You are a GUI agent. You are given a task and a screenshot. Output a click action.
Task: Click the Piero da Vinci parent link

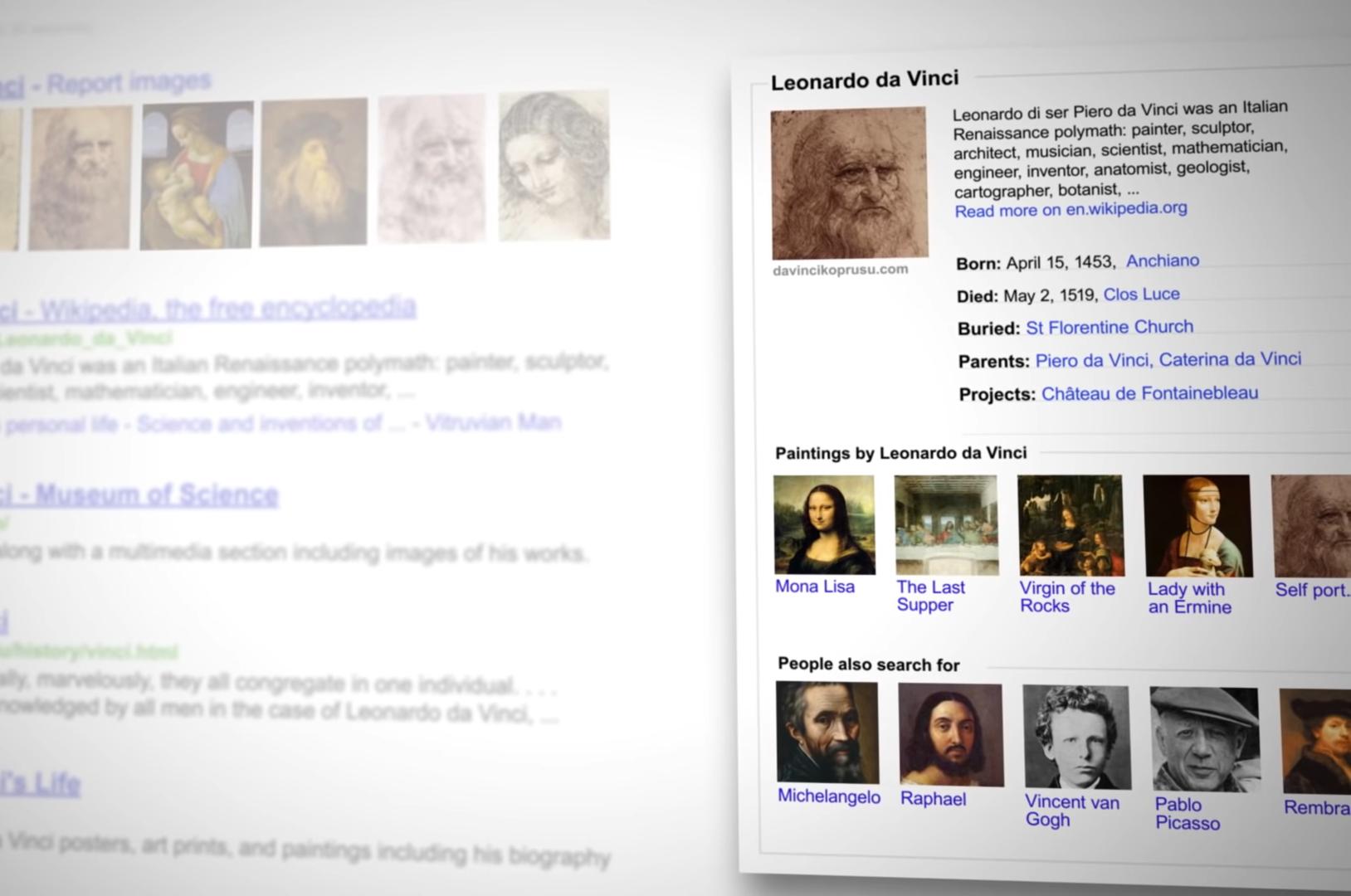[1094, 360]
